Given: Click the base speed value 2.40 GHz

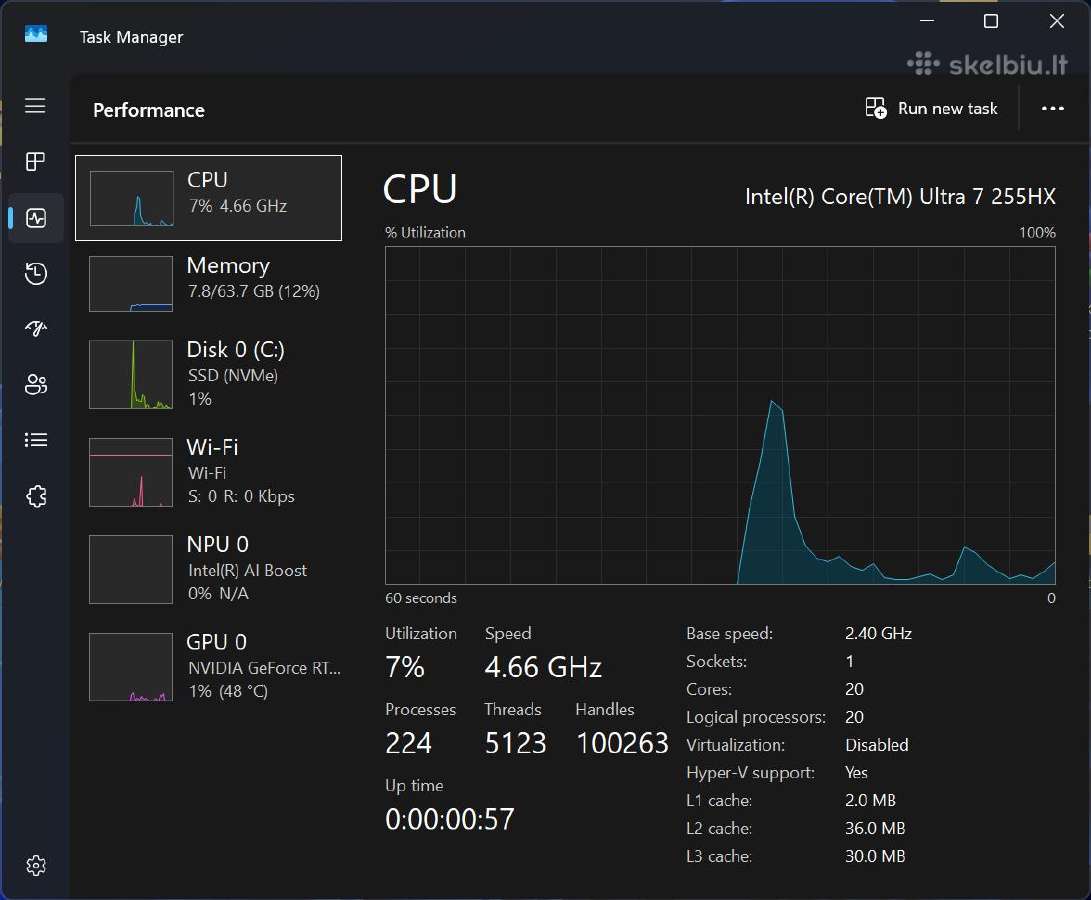Looking at the screenshot, I should 878,633.
